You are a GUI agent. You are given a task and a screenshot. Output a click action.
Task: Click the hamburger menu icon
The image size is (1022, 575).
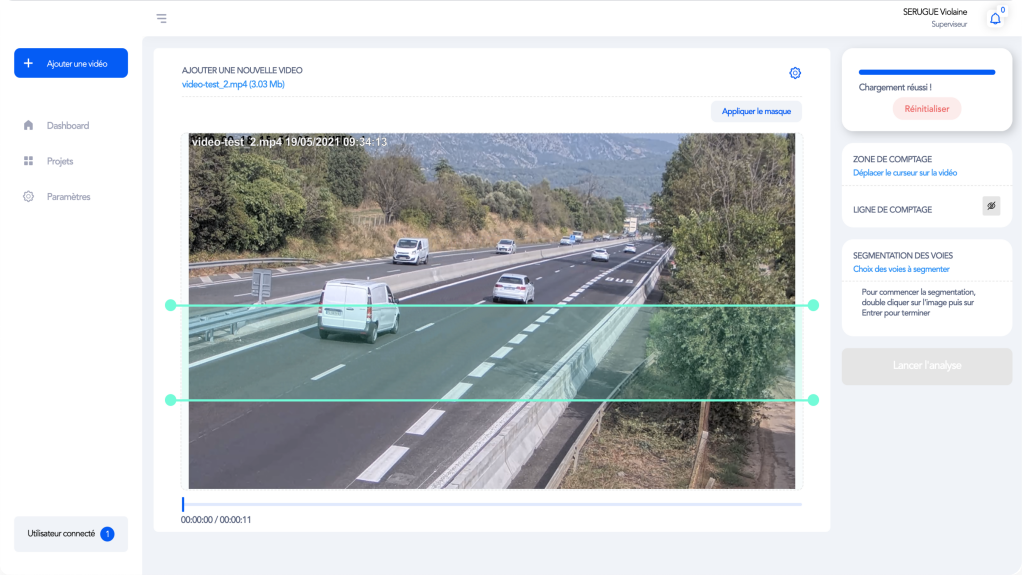(x=162, y=18)
